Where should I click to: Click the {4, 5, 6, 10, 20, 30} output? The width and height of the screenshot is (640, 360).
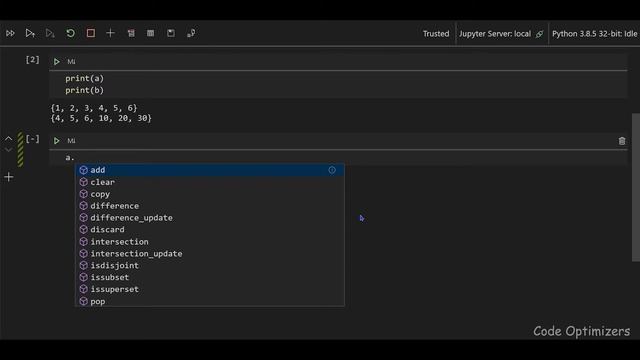click(x=101, y=118)
